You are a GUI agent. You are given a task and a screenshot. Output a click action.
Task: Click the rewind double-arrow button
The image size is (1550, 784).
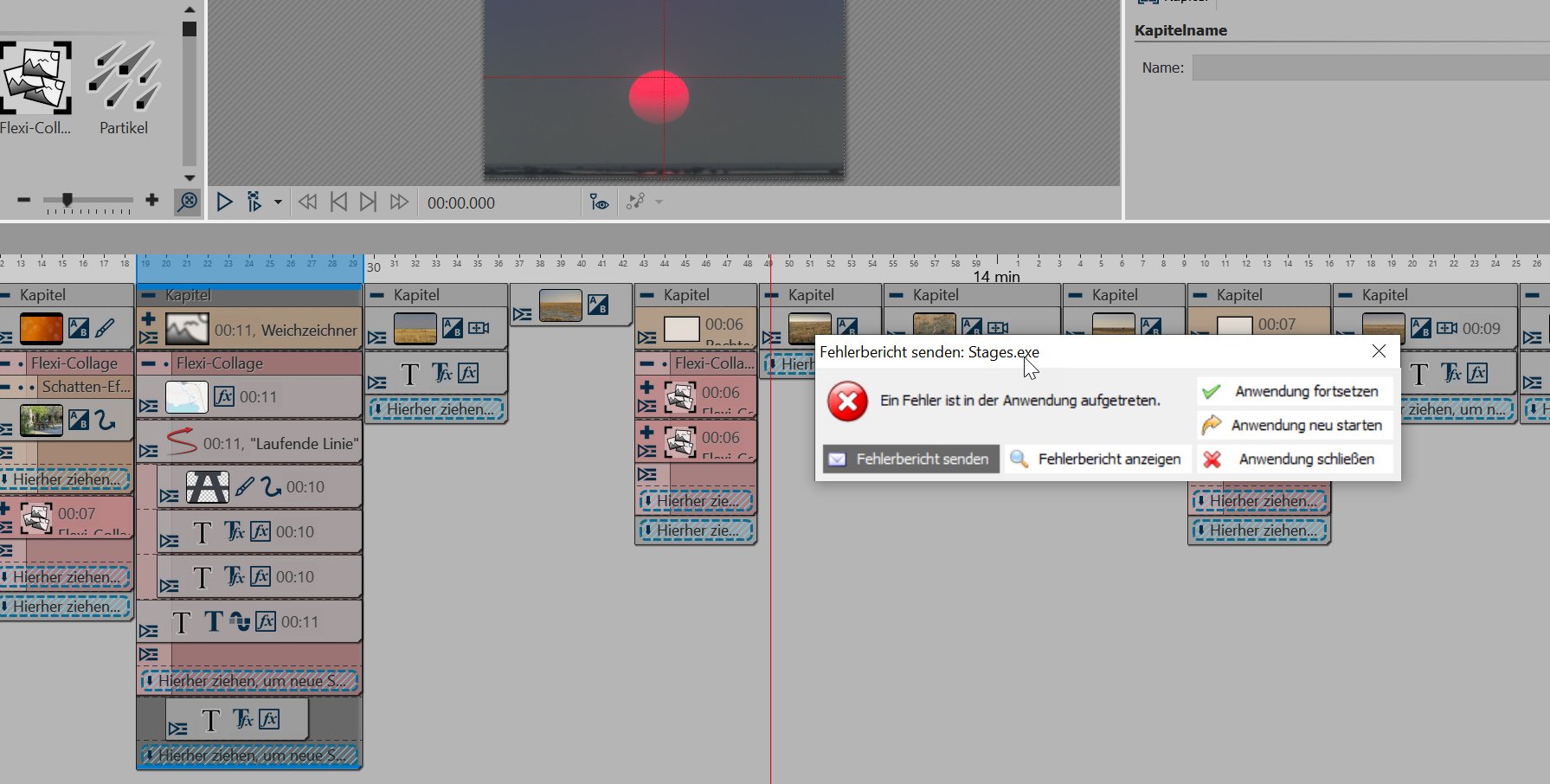tap(307, 202)
